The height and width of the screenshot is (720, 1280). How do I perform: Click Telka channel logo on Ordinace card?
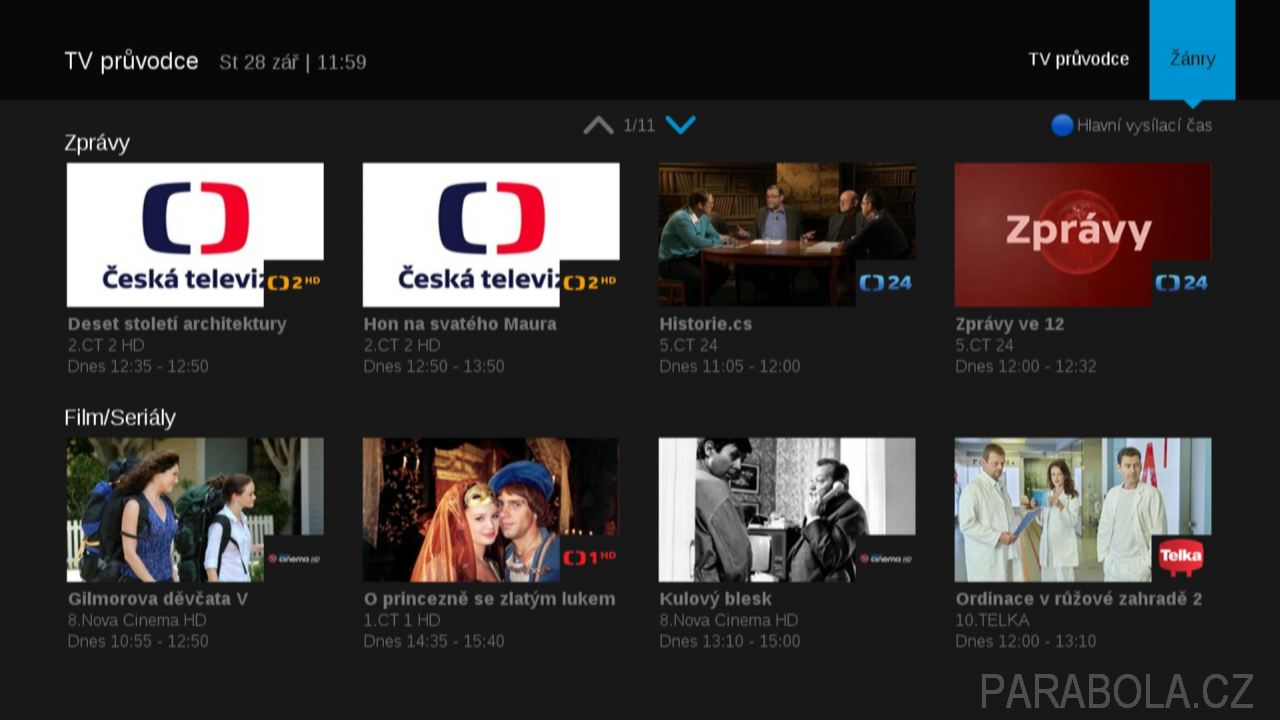coord(1182,558)
